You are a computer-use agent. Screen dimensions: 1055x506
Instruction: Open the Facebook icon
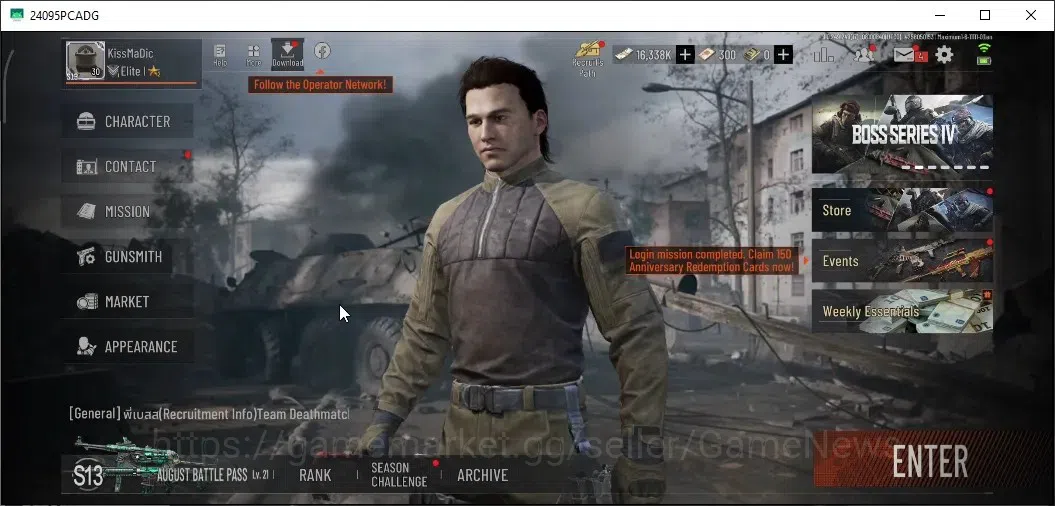(x=322, y=50)
